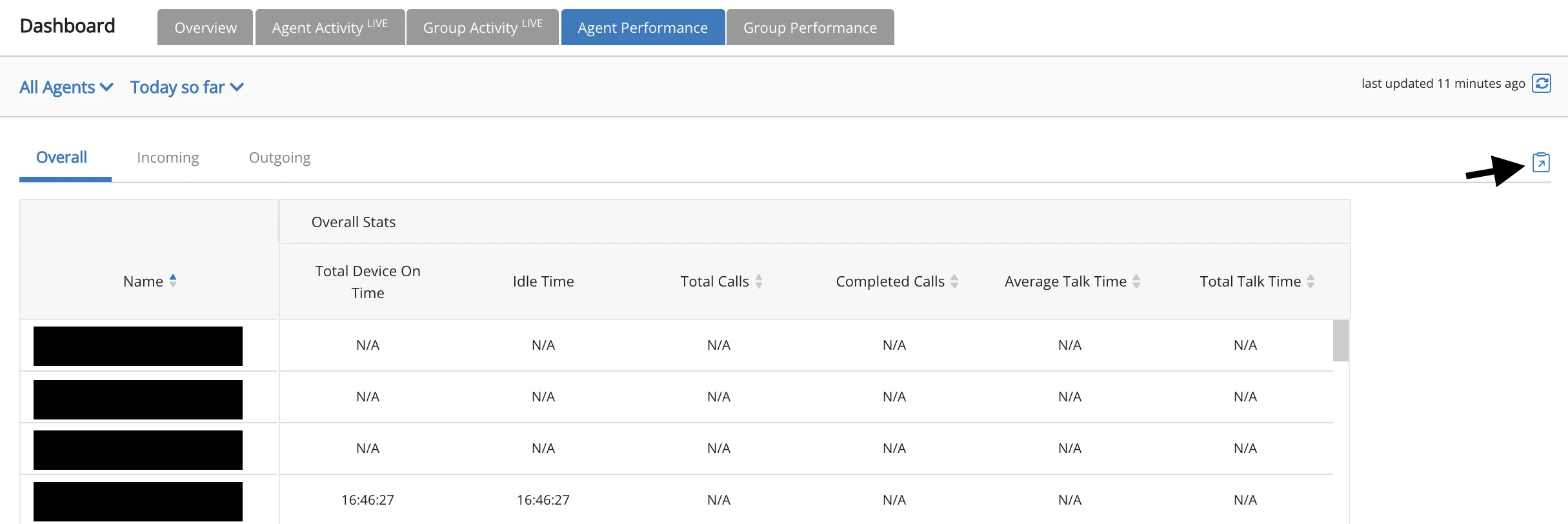This screenshot has height=524, width=1568.
Task: Click the export report icon
Action: pyautogui.click(x=1541, y=162)
